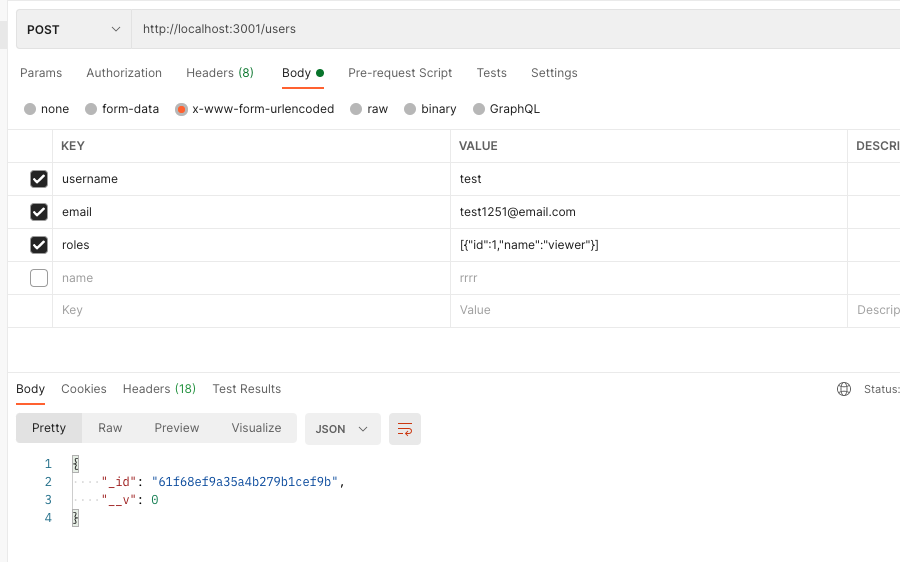The image size is (900, 562).
Task: Open the JSON format dropdown
Action: pyautogui.click(x=343, y=429)
